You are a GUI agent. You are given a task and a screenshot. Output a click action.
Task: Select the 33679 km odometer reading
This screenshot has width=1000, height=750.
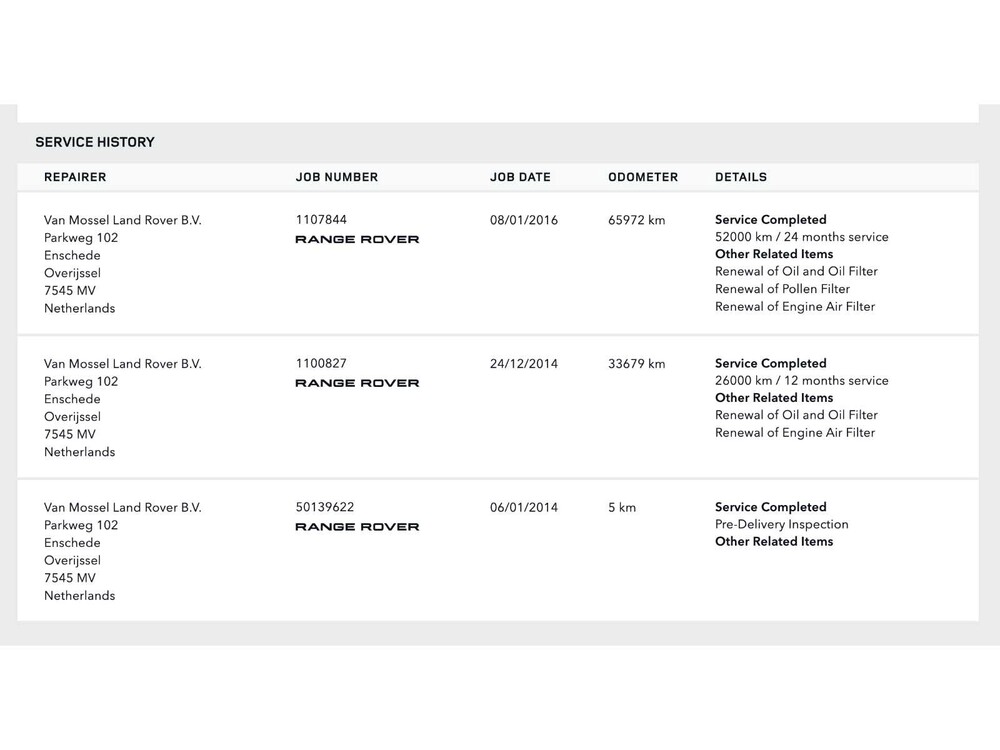(x=636, y=364)
